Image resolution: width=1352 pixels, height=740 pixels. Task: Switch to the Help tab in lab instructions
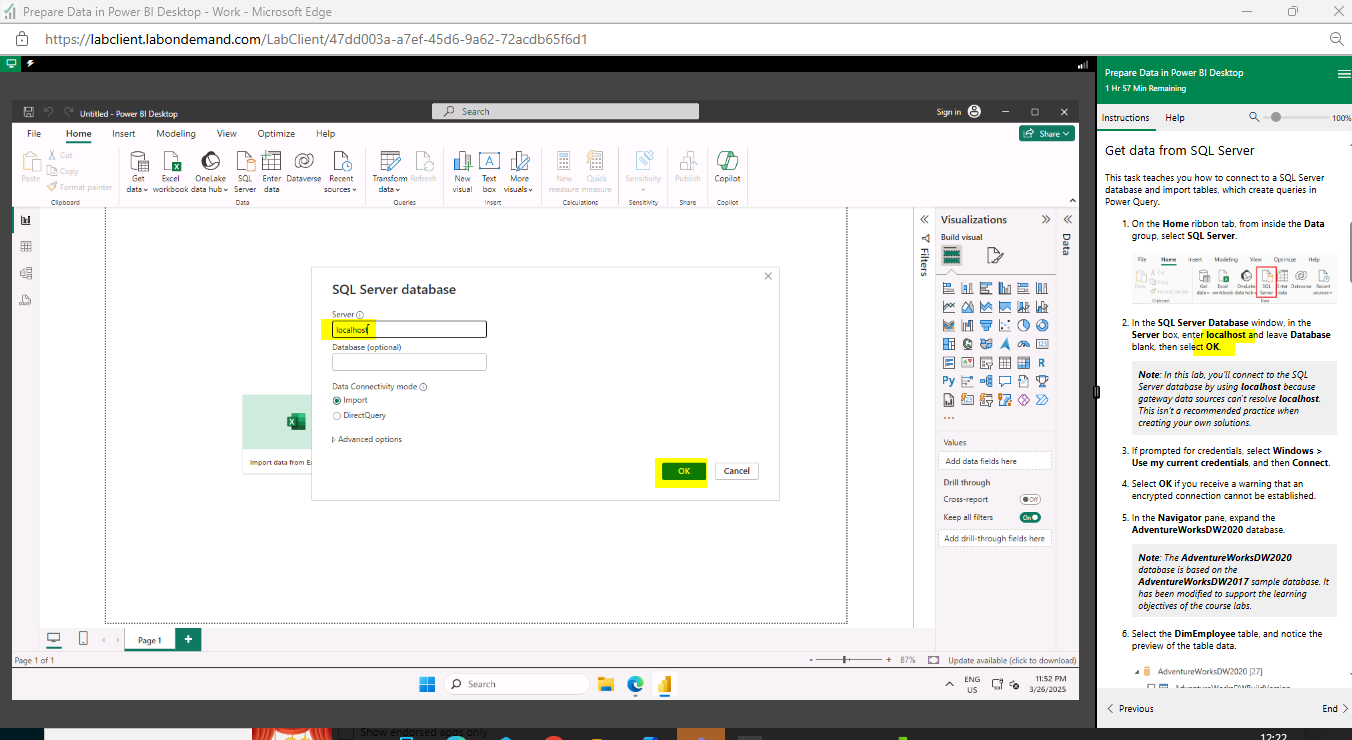(1175, 118)
